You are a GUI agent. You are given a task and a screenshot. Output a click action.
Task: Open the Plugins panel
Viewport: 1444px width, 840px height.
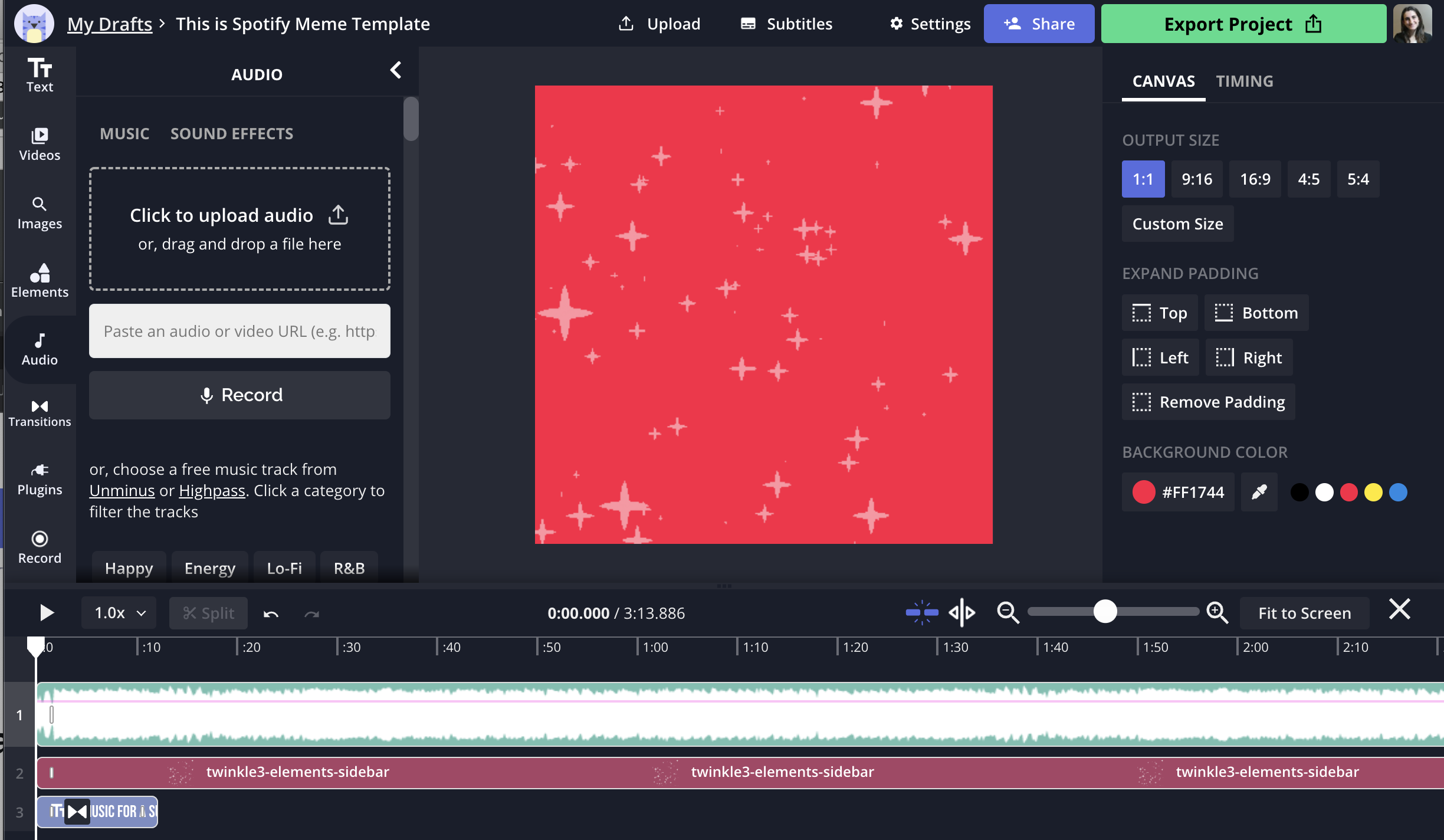click(x=40, y=479)
